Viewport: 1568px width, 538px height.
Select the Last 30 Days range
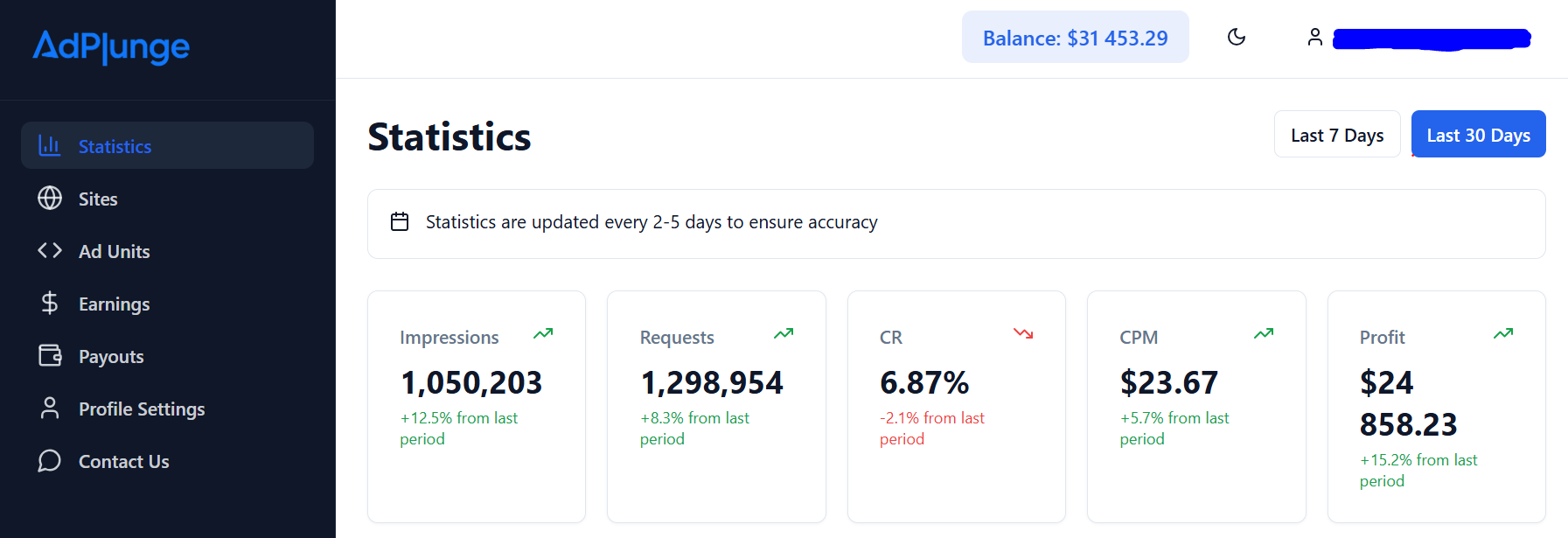tap(1478, 135)
